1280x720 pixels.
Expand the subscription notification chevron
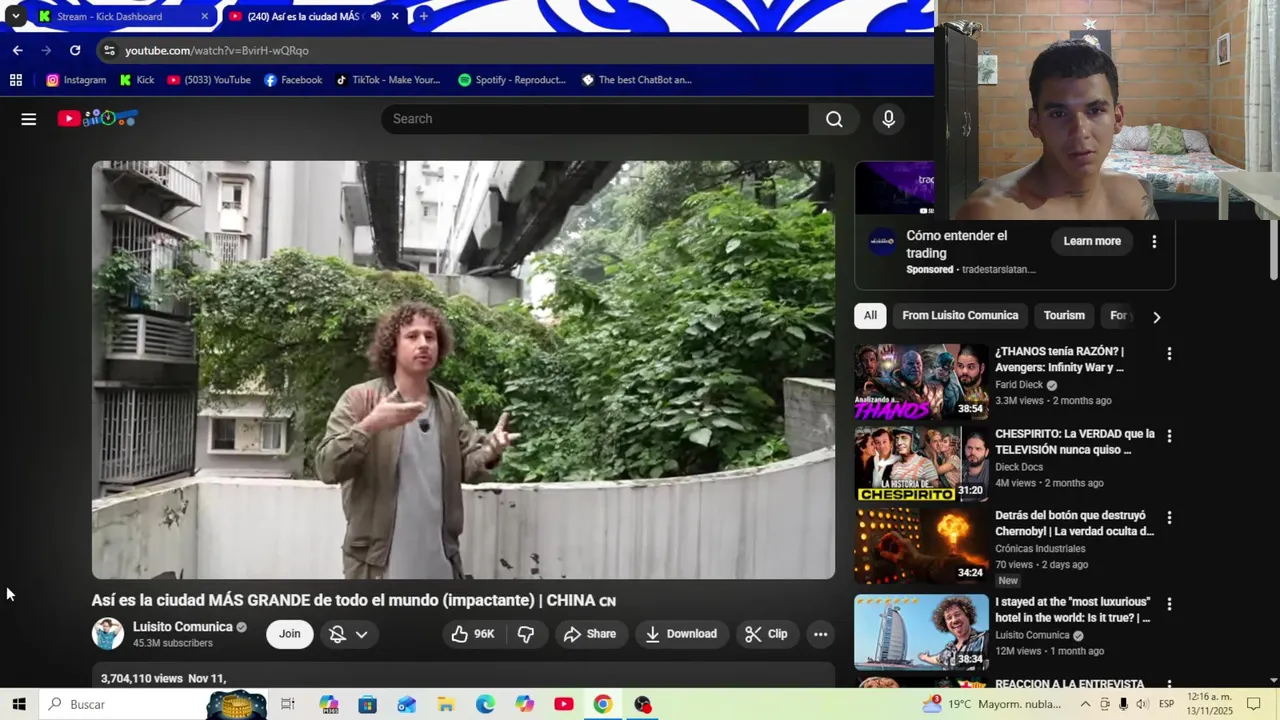pyautogui.click(x=362, y=634)
